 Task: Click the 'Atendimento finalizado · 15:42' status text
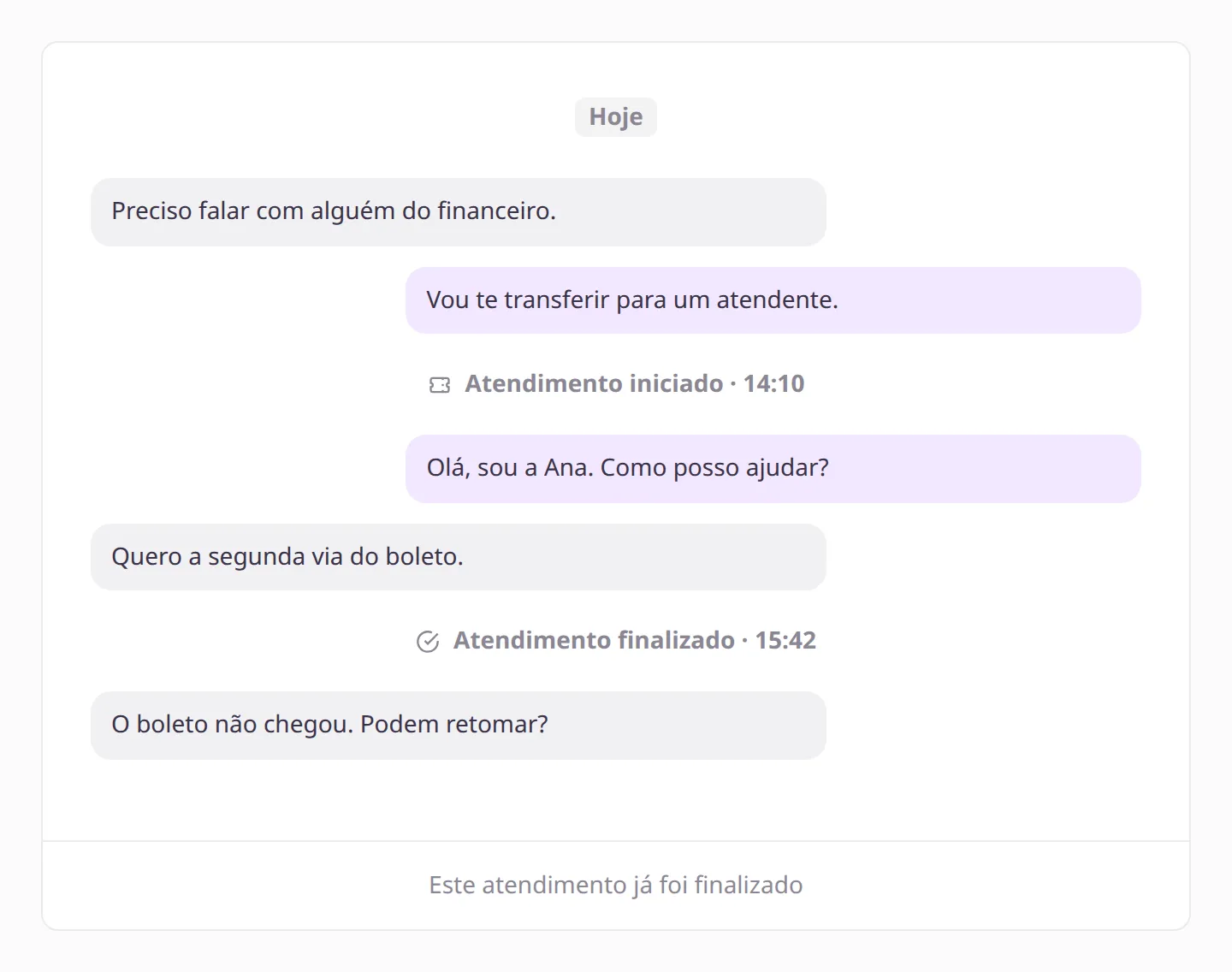pyautogui.click(x=635, y=641)
